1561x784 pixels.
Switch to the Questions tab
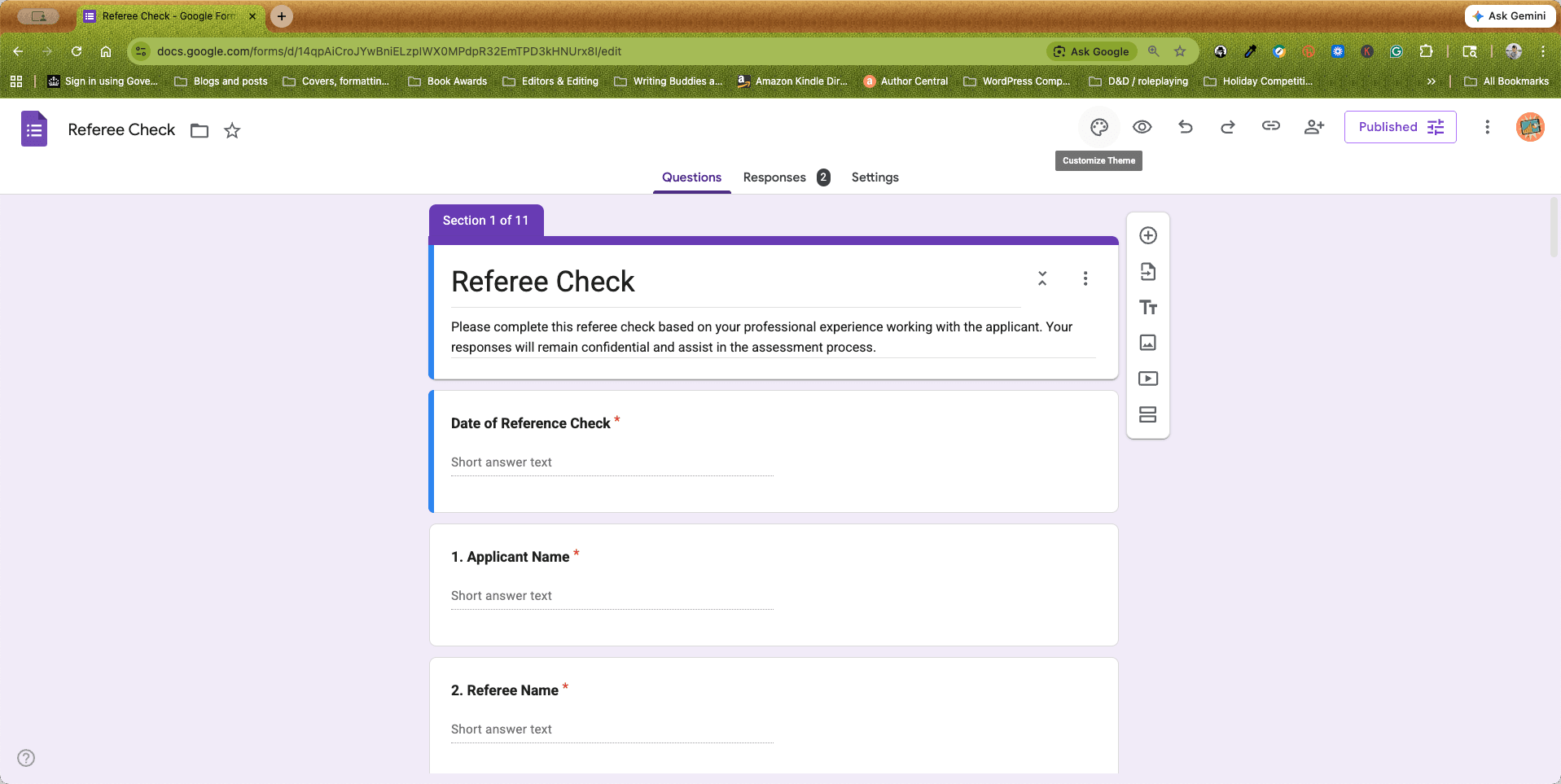[691, 177]
